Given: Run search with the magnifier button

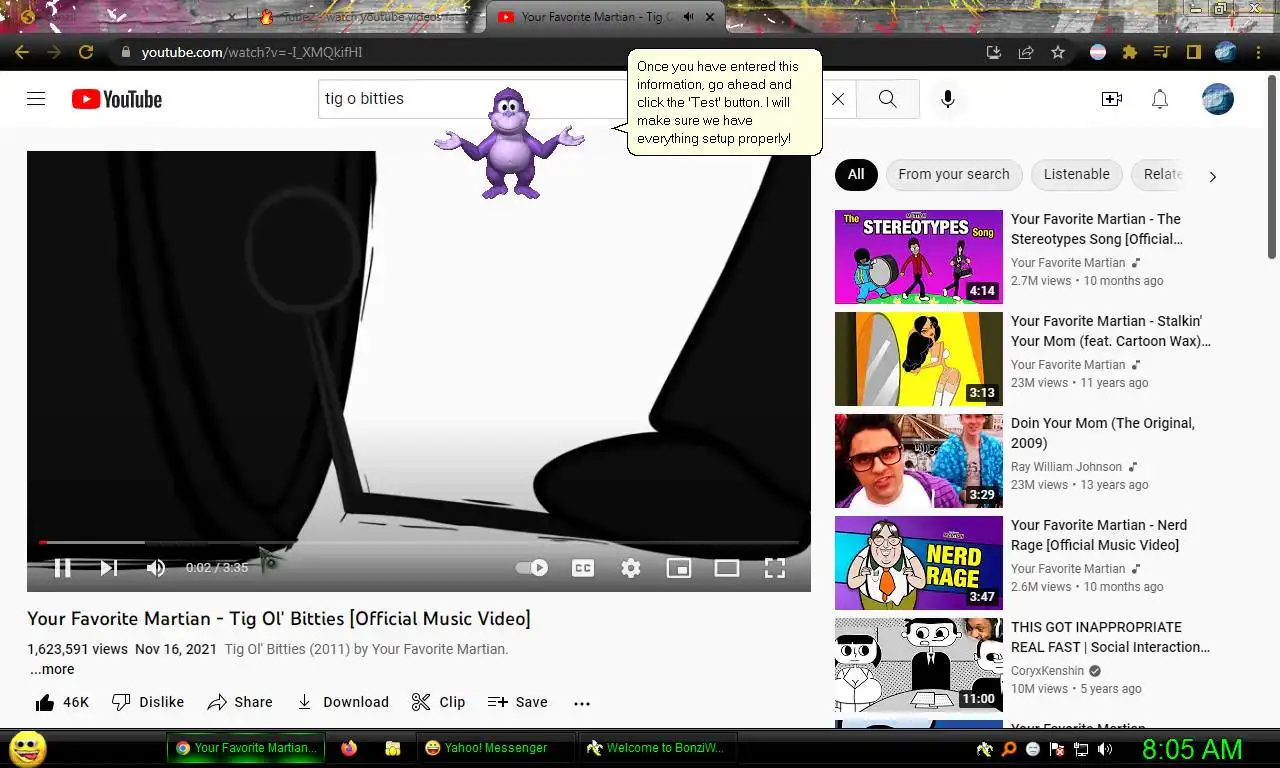Looking at the screenshot, I should 887,99.
